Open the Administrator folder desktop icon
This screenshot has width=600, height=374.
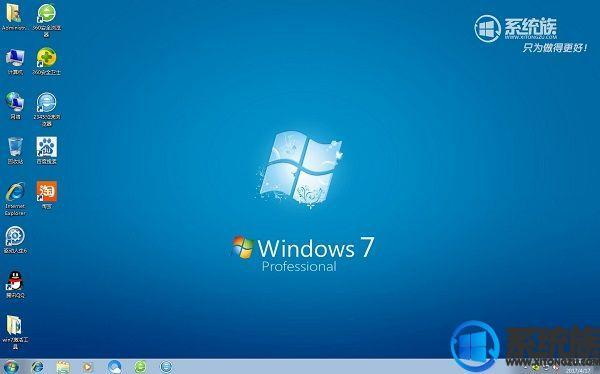(x=15, y=16)
